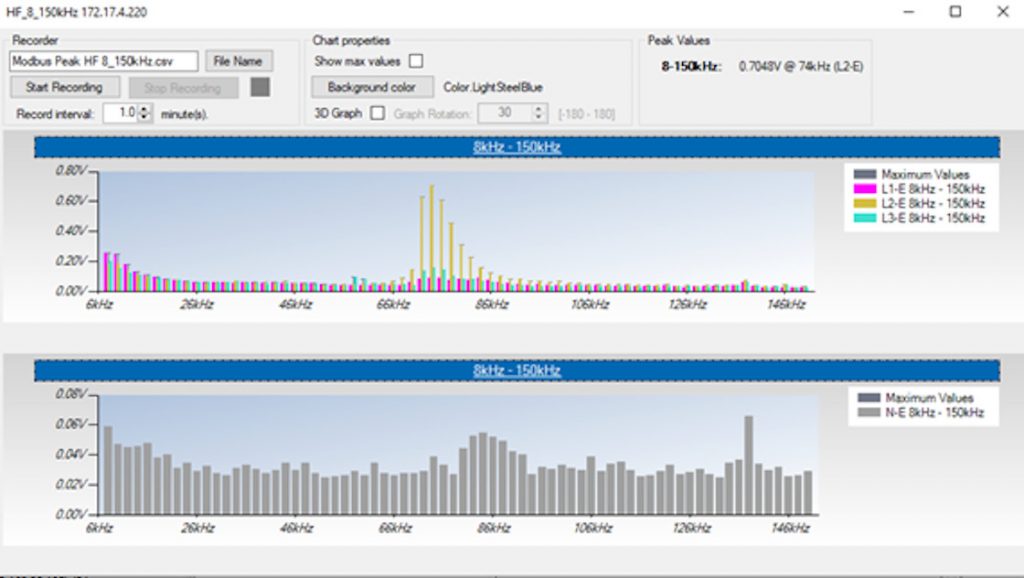Increase Graph Rotation with up arrow

point(539,109)
